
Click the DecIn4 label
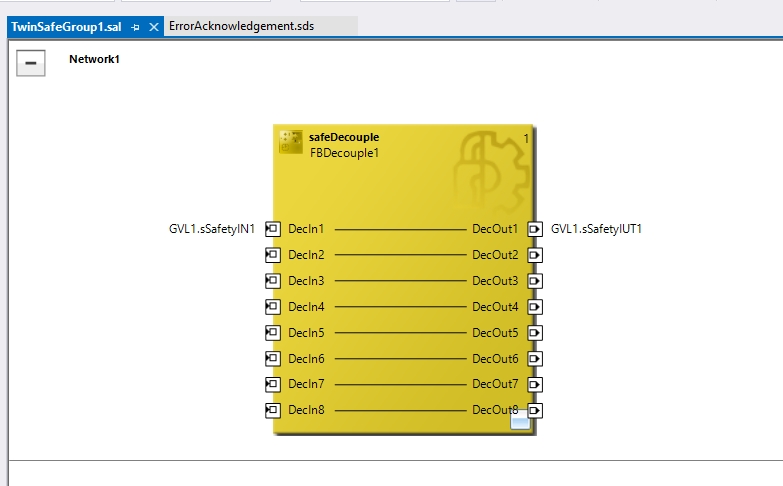pos(306,307)
